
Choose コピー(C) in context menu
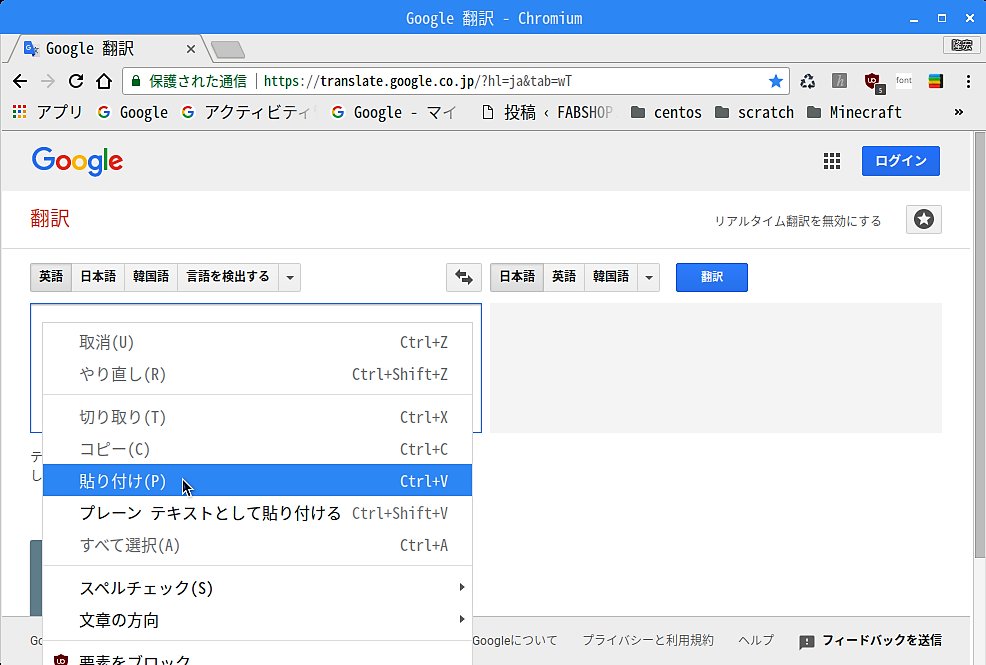(257, 449)
